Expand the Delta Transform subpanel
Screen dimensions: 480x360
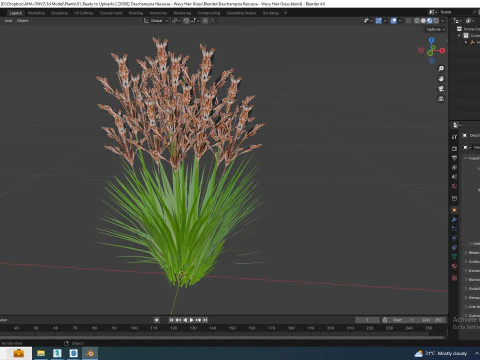point(470,244)
